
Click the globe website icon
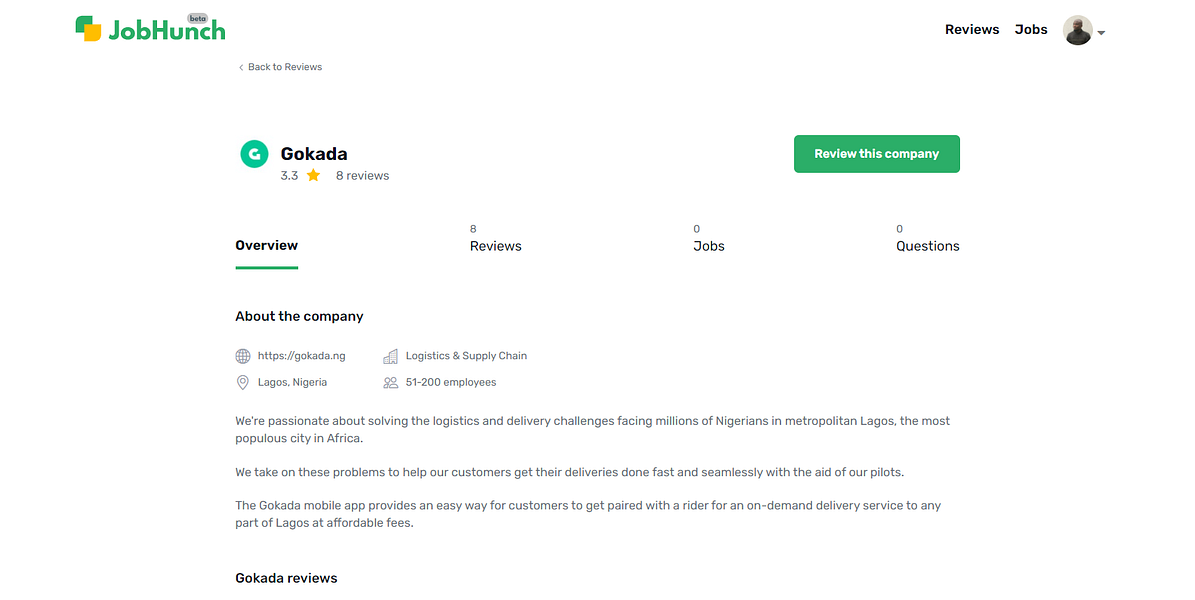[243, 356]
